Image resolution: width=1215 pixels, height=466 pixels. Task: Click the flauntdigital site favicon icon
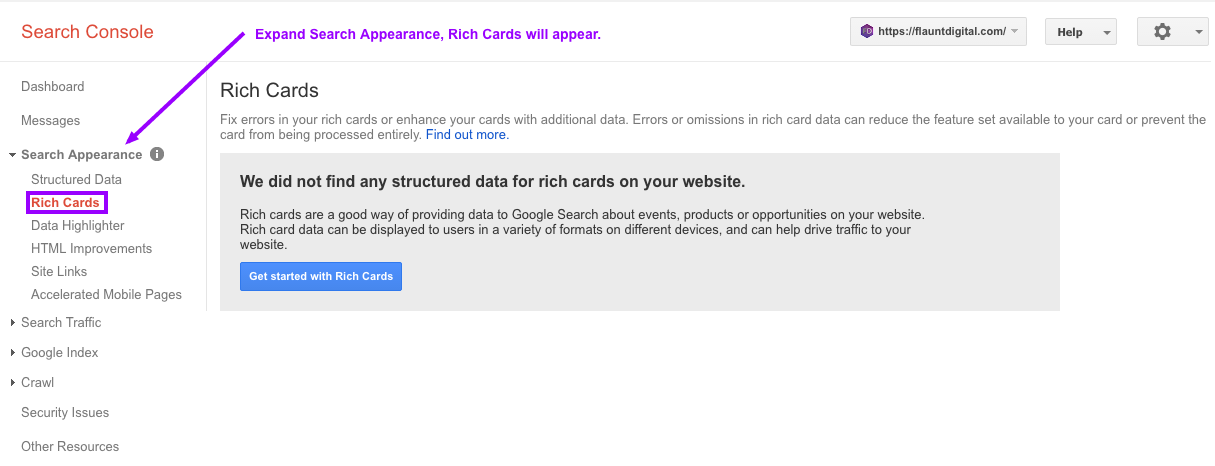(x=867, y=32)
